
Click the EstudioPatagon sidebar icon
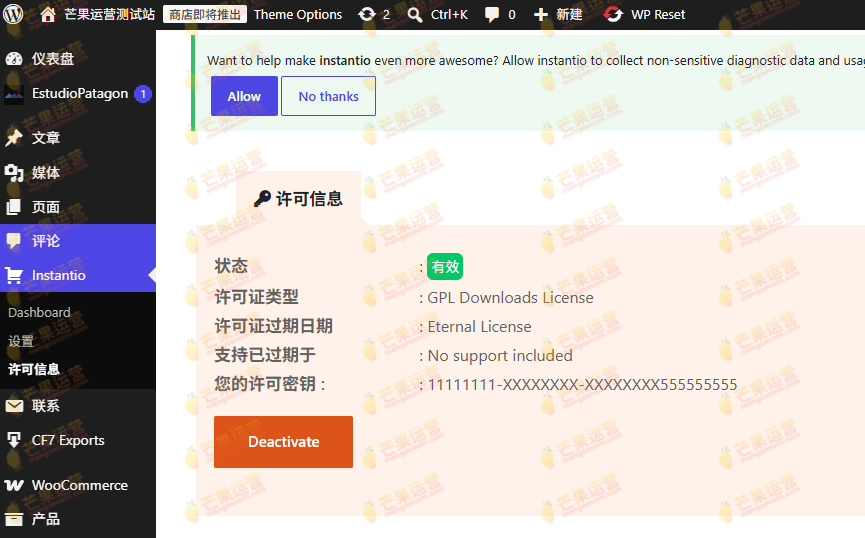click(x=14, y=94)
